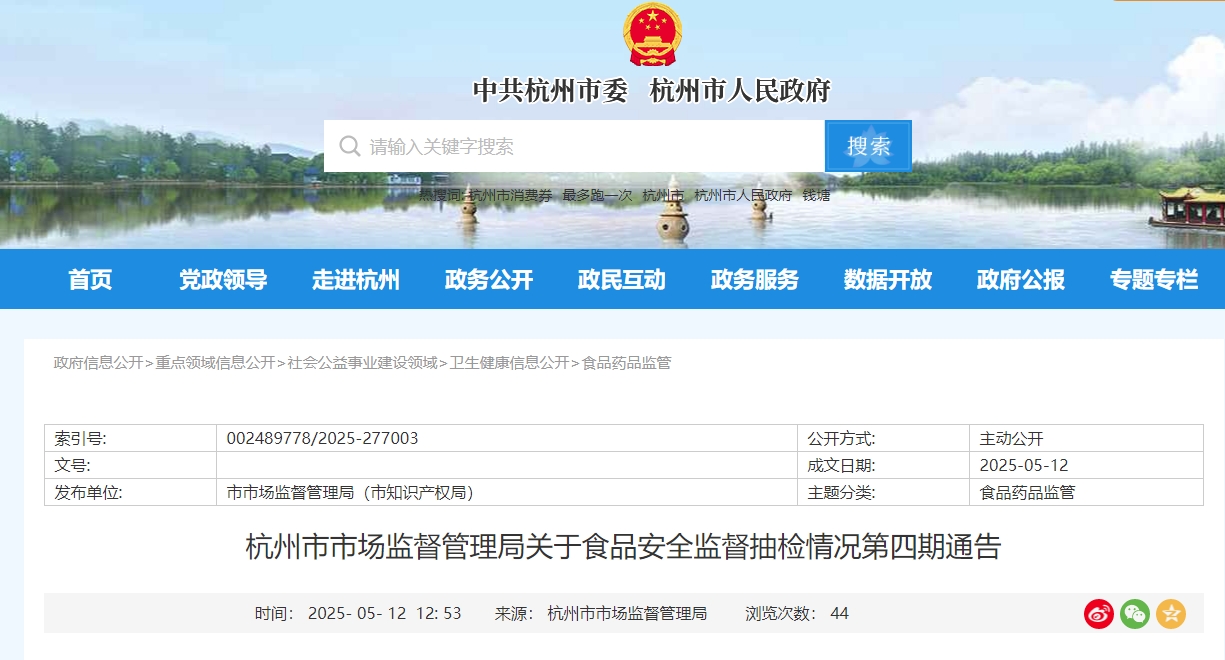Click hot search term 最多跑一次
The image size is (1225, 660).
(597, 196)
